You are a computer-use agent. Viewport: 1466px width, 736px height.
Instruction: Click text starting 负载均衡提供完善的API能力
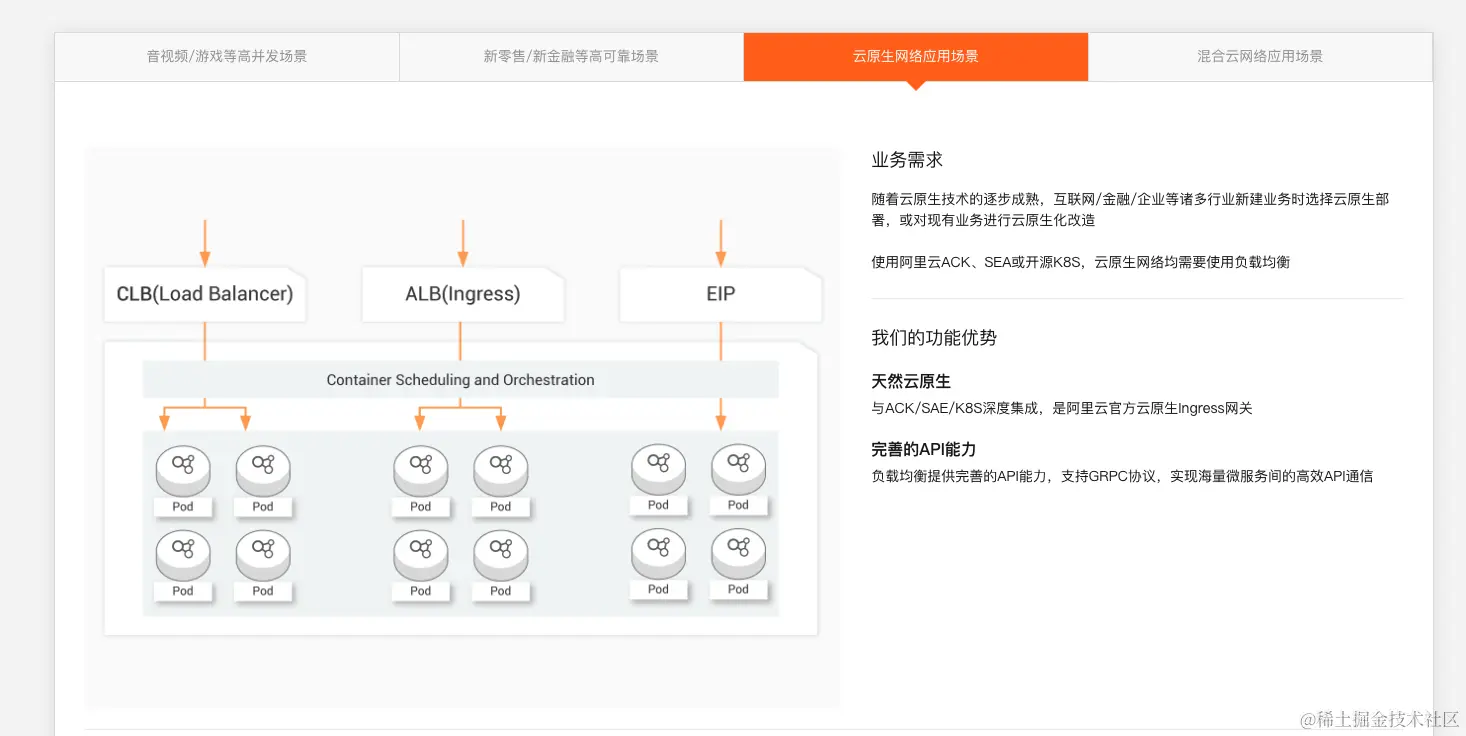click(x=1122, y=476)
